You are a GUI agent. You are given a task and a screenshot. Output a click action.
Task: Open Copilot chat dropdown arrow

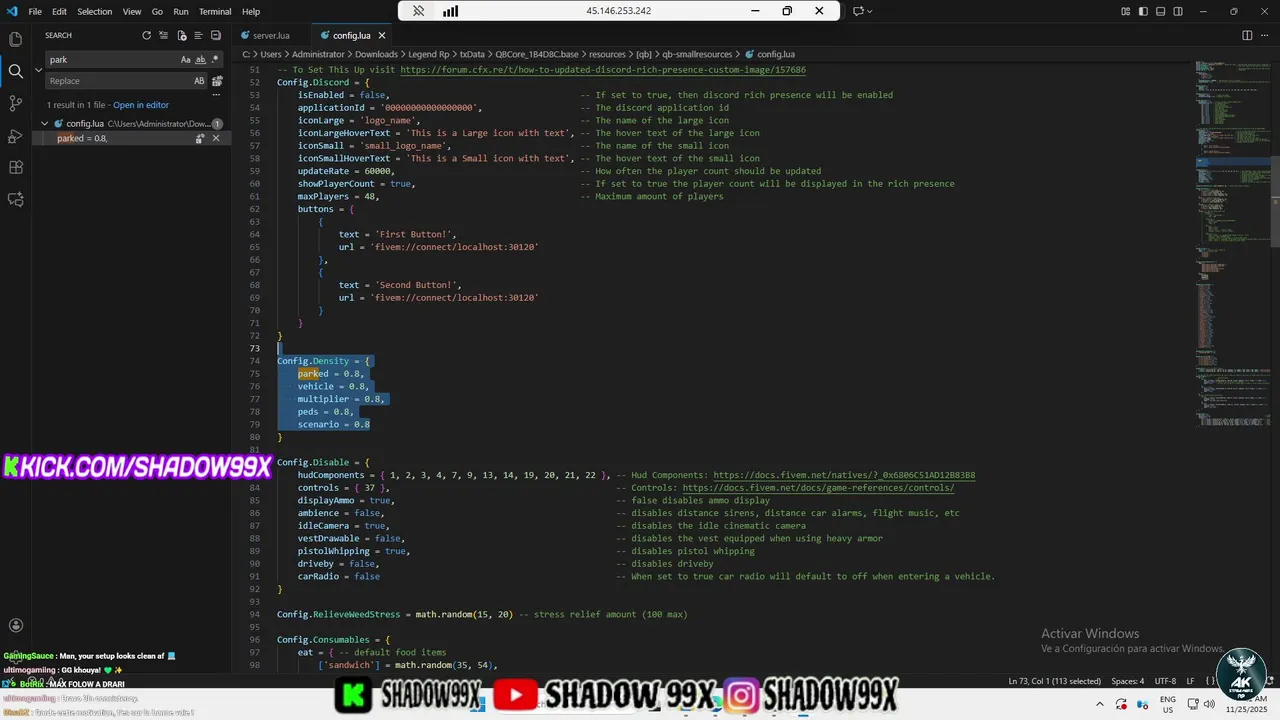pyautogui.click(x=870, y=11)
